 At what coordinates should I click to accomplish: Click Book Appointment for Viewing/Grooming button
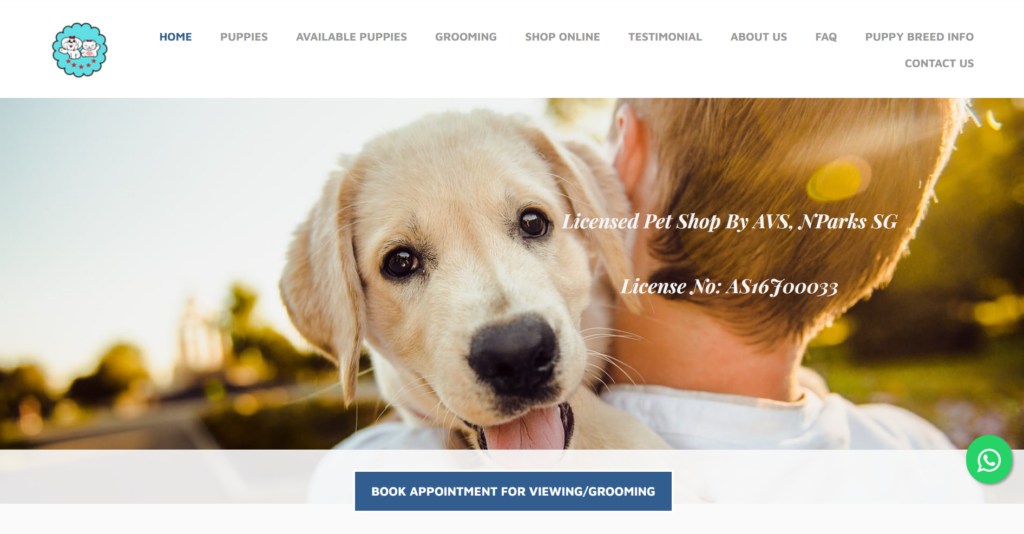[x=513, y=492]
